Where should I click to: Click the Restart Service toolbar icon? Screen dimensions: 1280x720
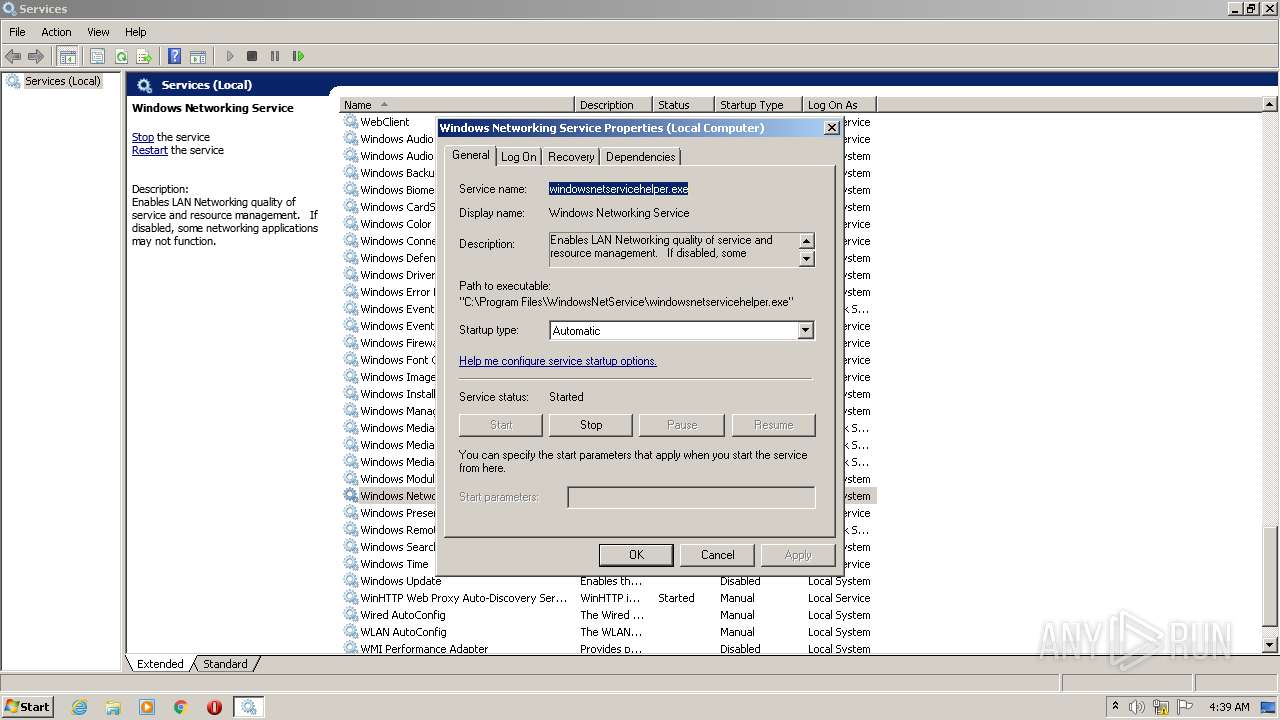pos(298,56)
